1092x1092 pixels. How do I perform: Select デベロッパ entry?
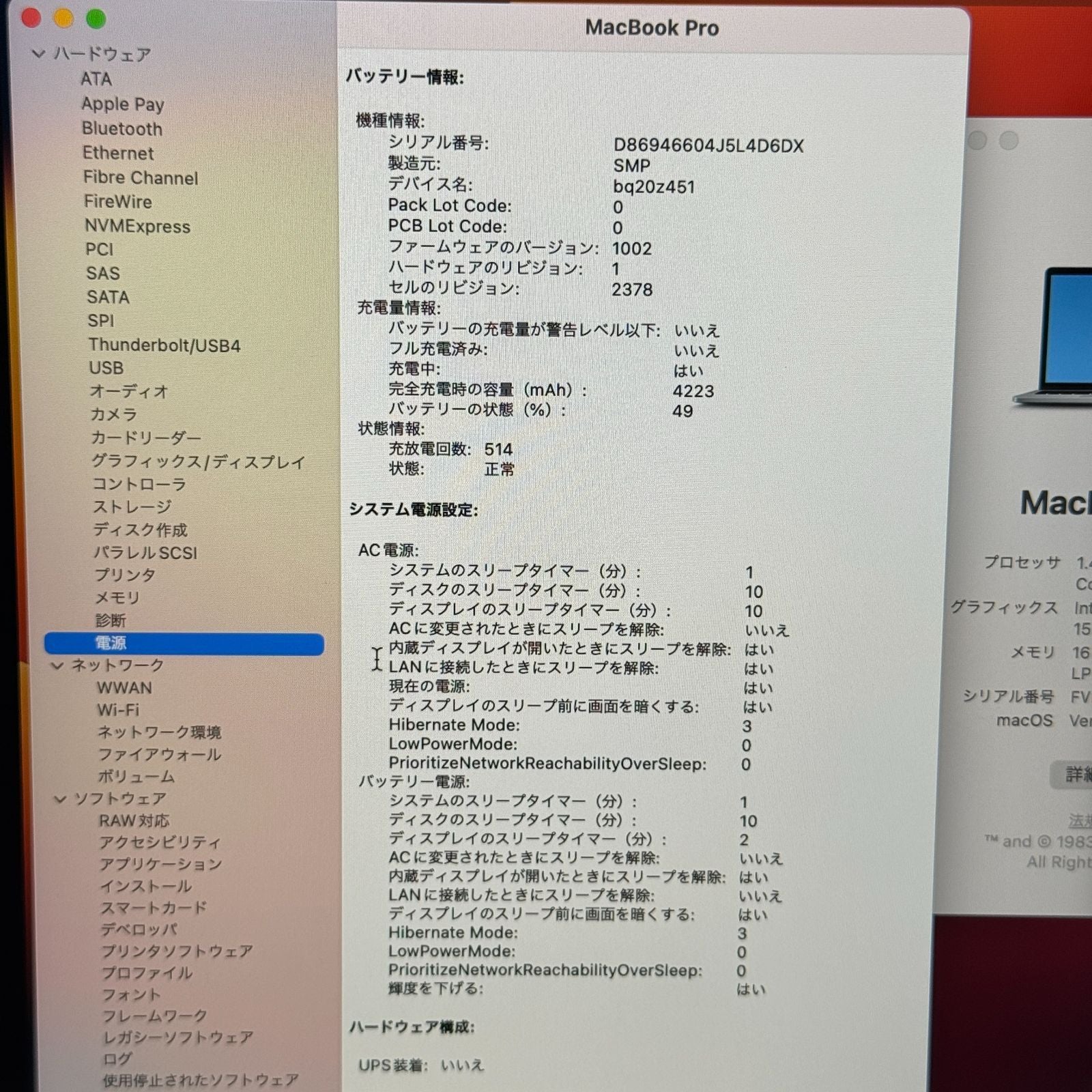coord(139,930)
